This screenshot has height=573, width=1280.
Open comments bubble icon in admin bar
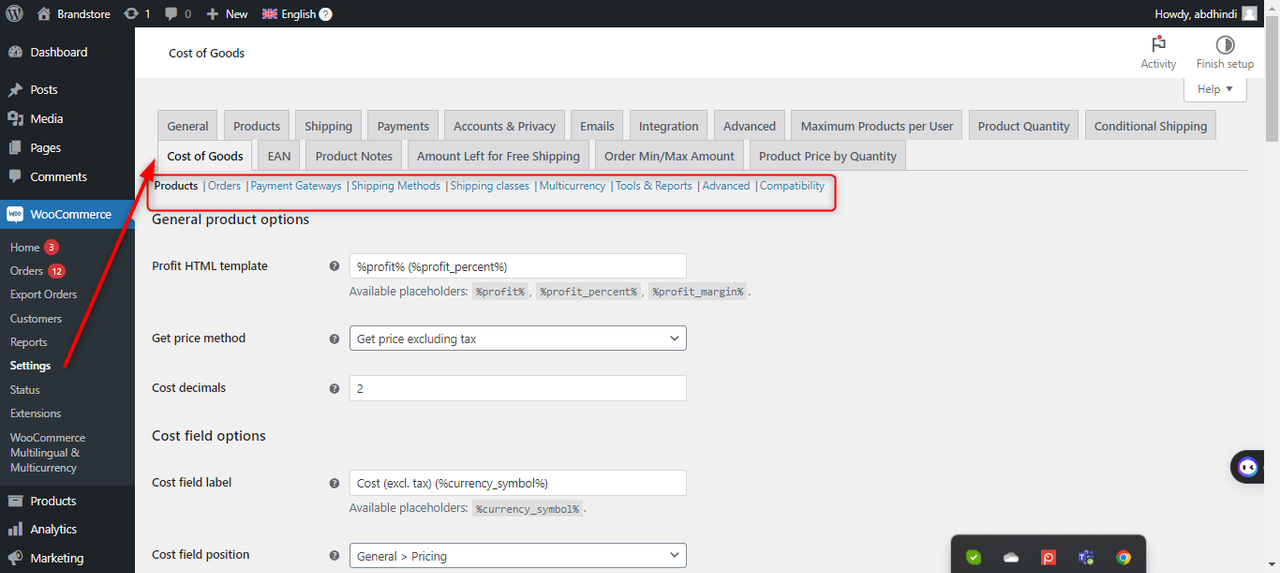171,14
